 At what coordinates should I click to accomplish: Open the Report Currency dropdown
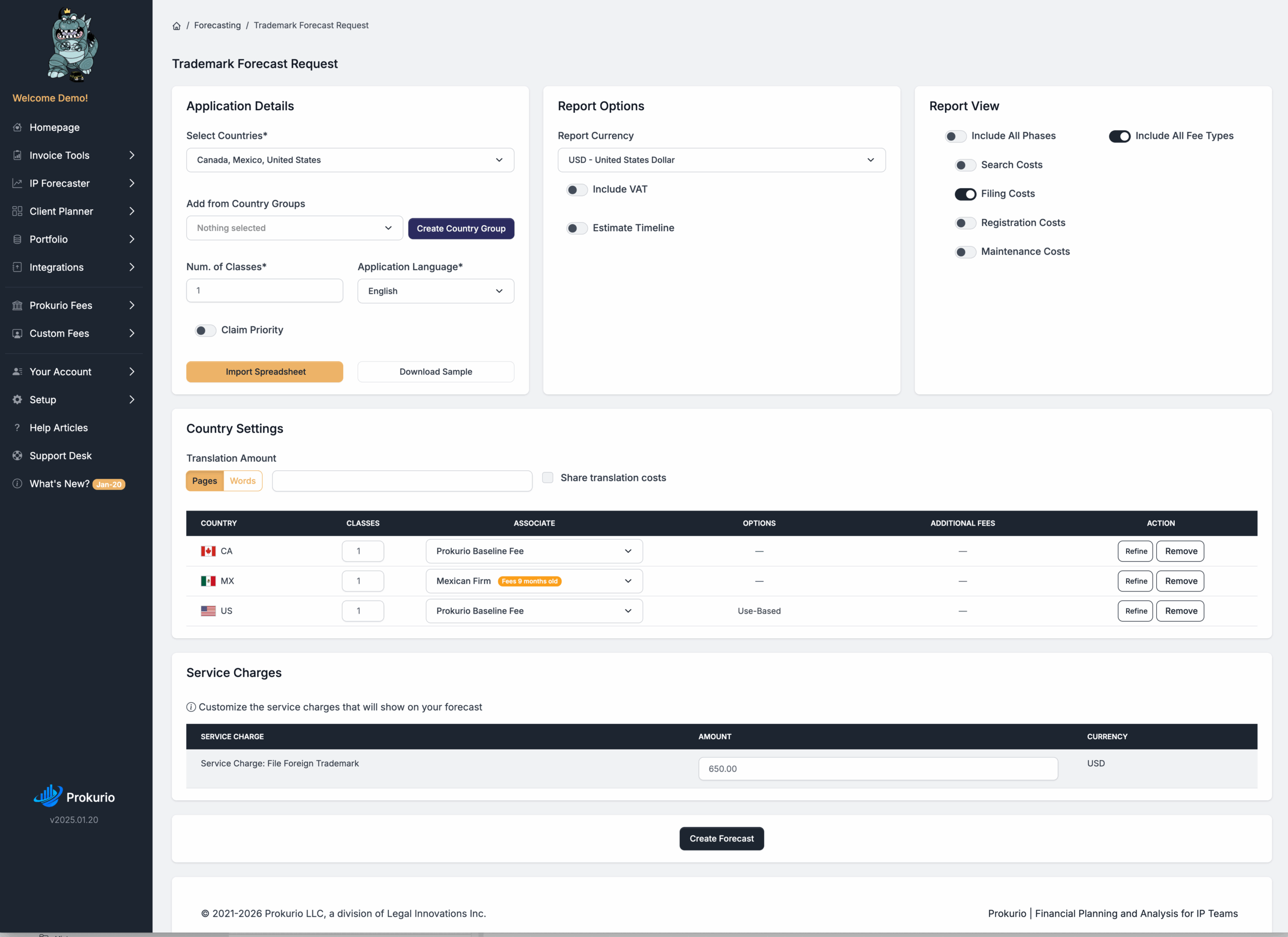(x=721, y=160)
